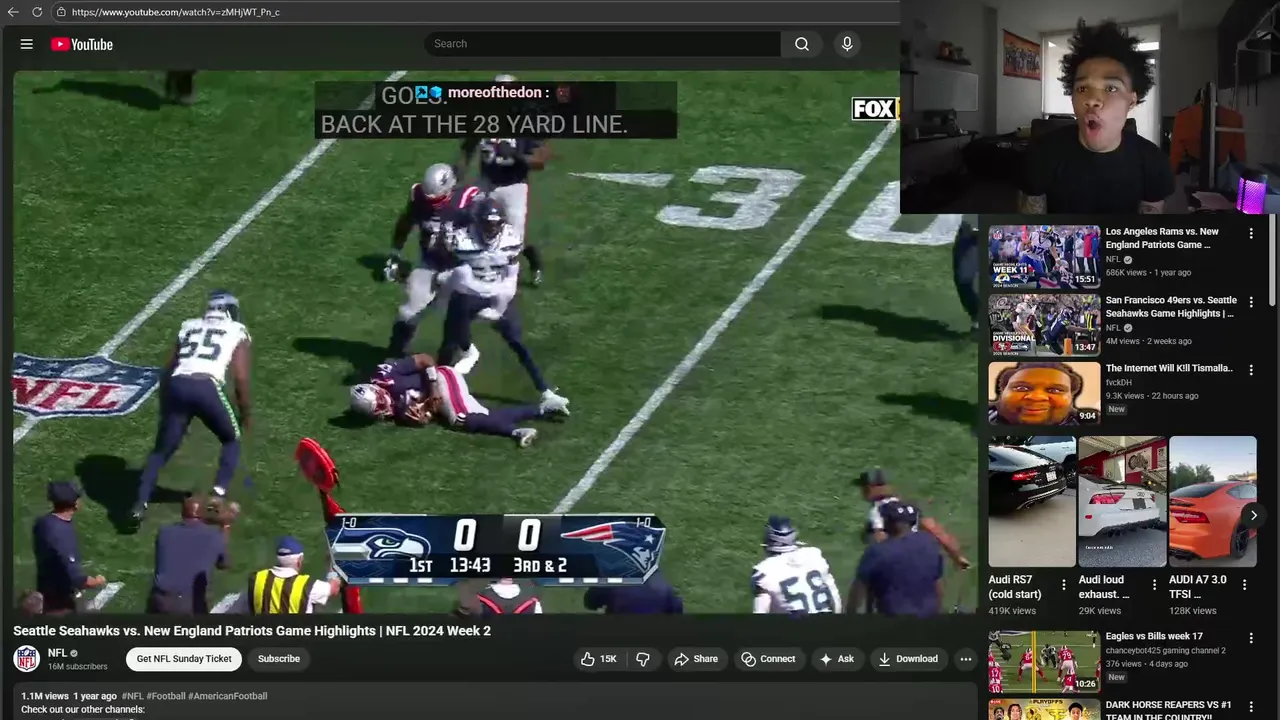Open options for AUDI A7 3.0 TFSI short
This screenshot has width=1280, height=720.
[x=1244, y=585]
